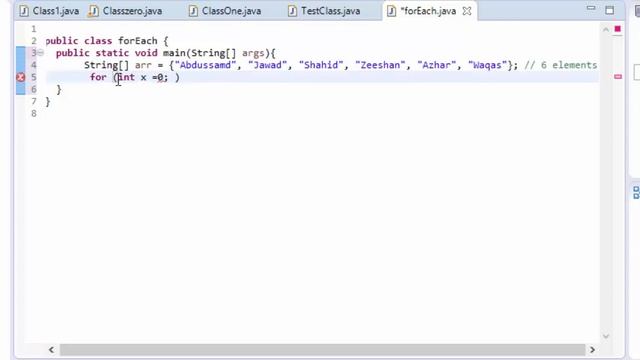Click the string "Azhar" in the array
Screen dimensions: 640x360
pos(437,65)
